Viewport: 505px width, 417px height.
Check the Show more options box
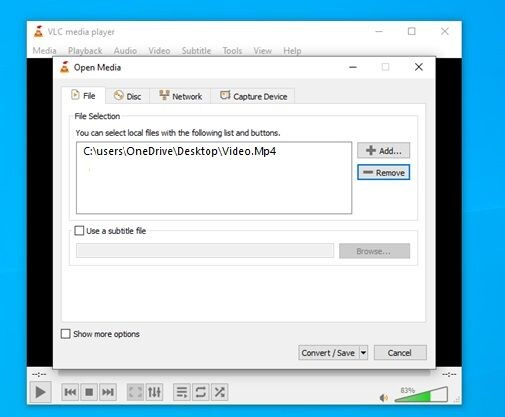pos(66,334)
